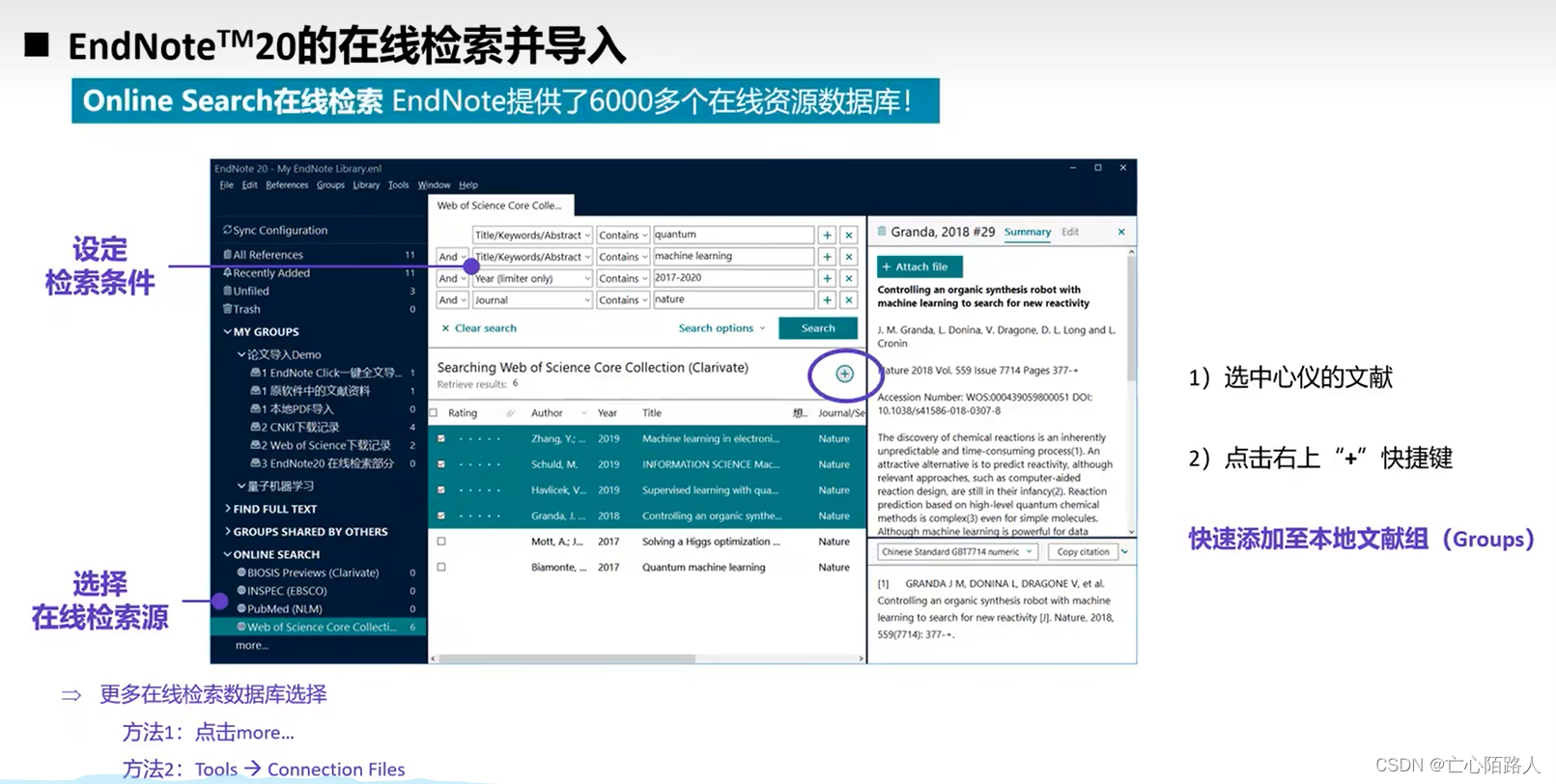Remove the quantum search row

tap(849, 235)
